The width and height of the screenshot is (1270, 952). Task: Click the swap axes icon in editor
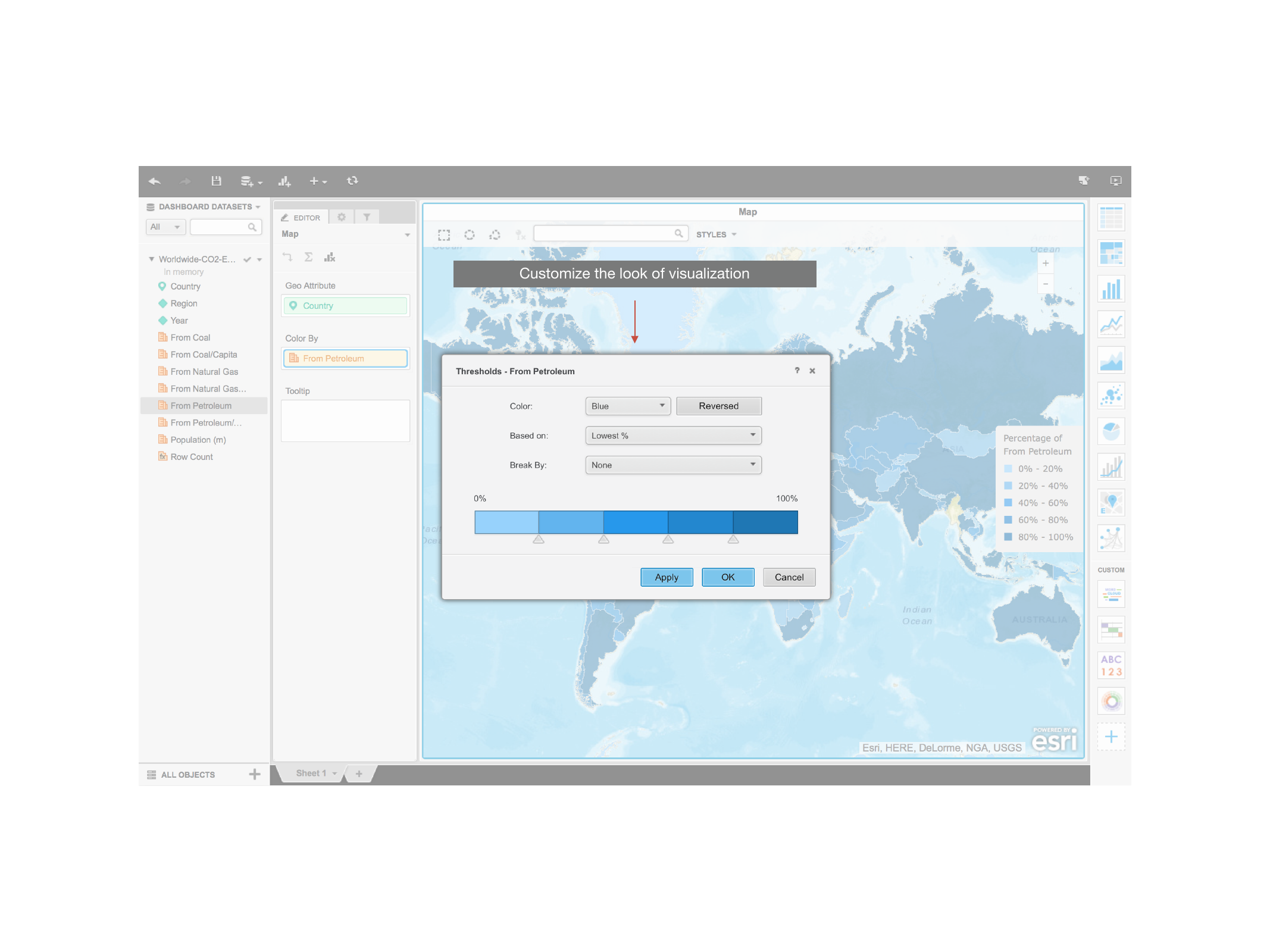point(287,257)
